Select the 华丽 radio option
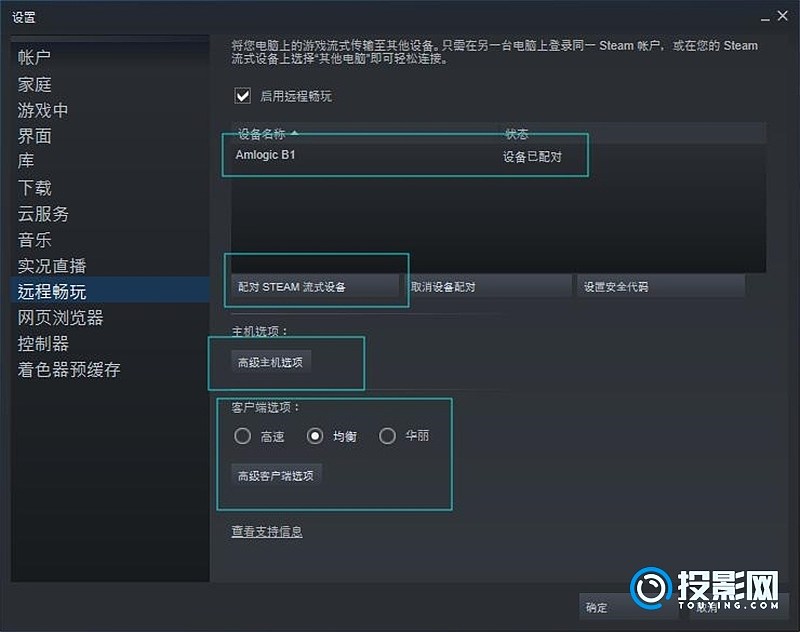The image size is (800, 632). tap(387, 436)
